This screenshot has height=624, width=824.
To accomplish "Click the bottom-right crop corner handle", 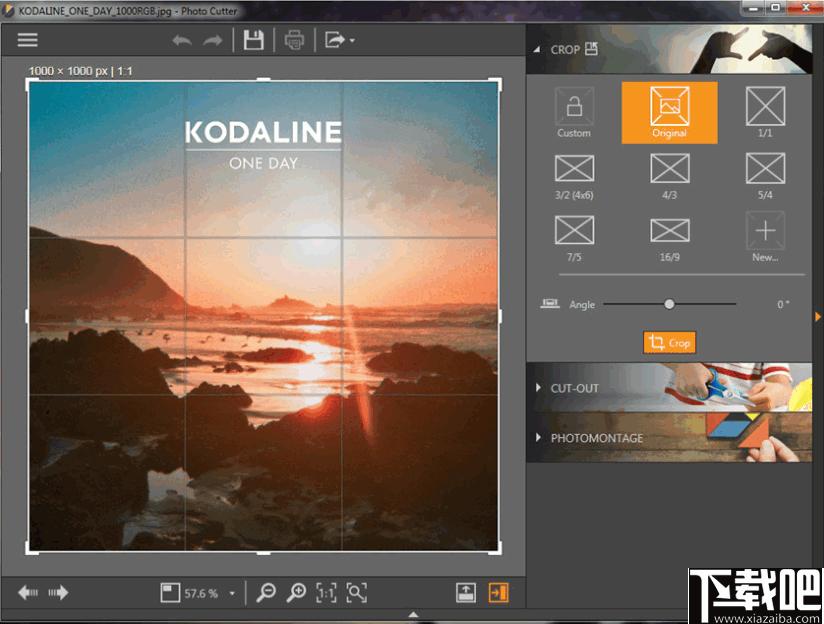I will click(x=496, y=548).
